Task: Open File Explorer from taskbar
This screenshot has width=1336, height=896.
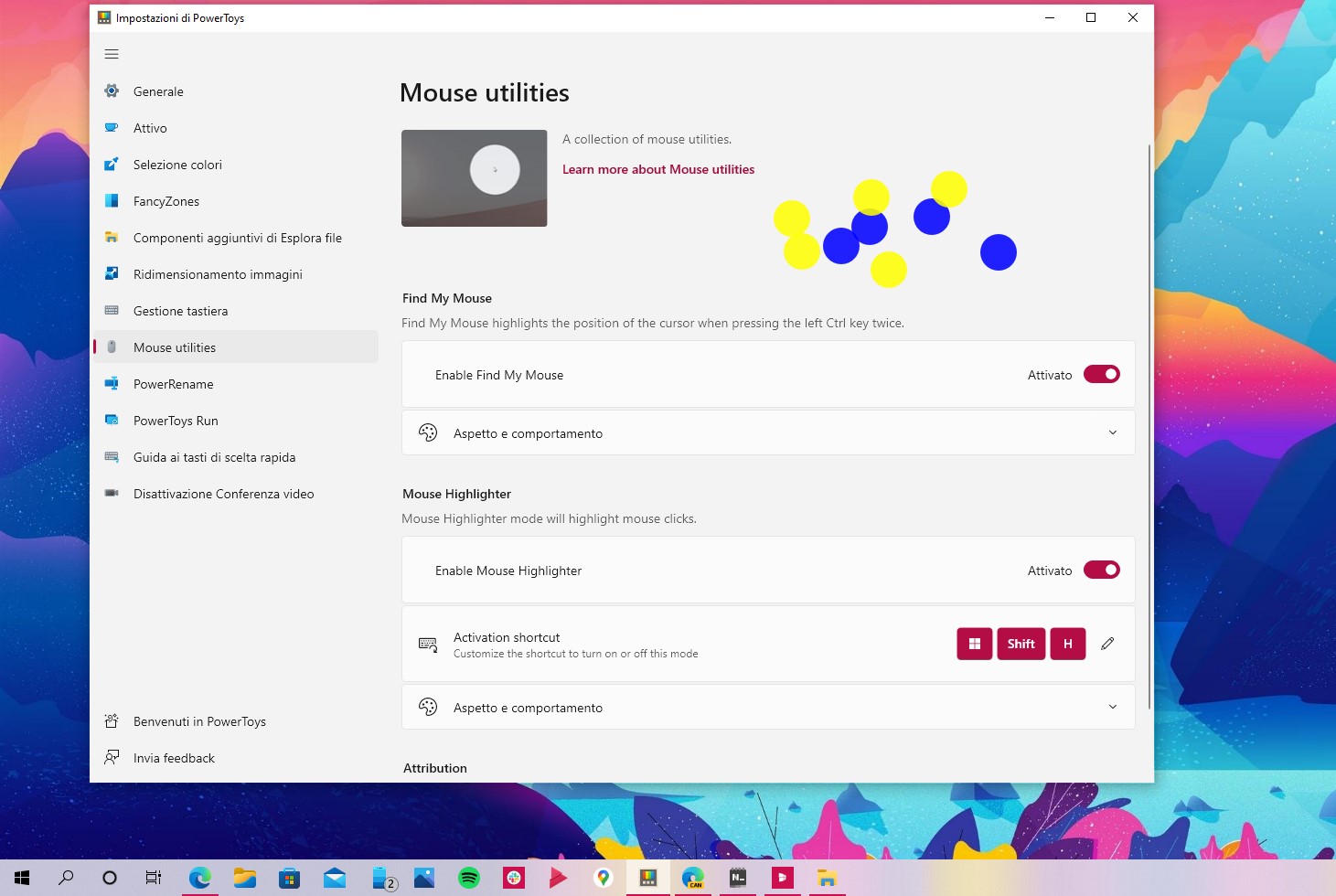Action: click(x=244, y=878)
